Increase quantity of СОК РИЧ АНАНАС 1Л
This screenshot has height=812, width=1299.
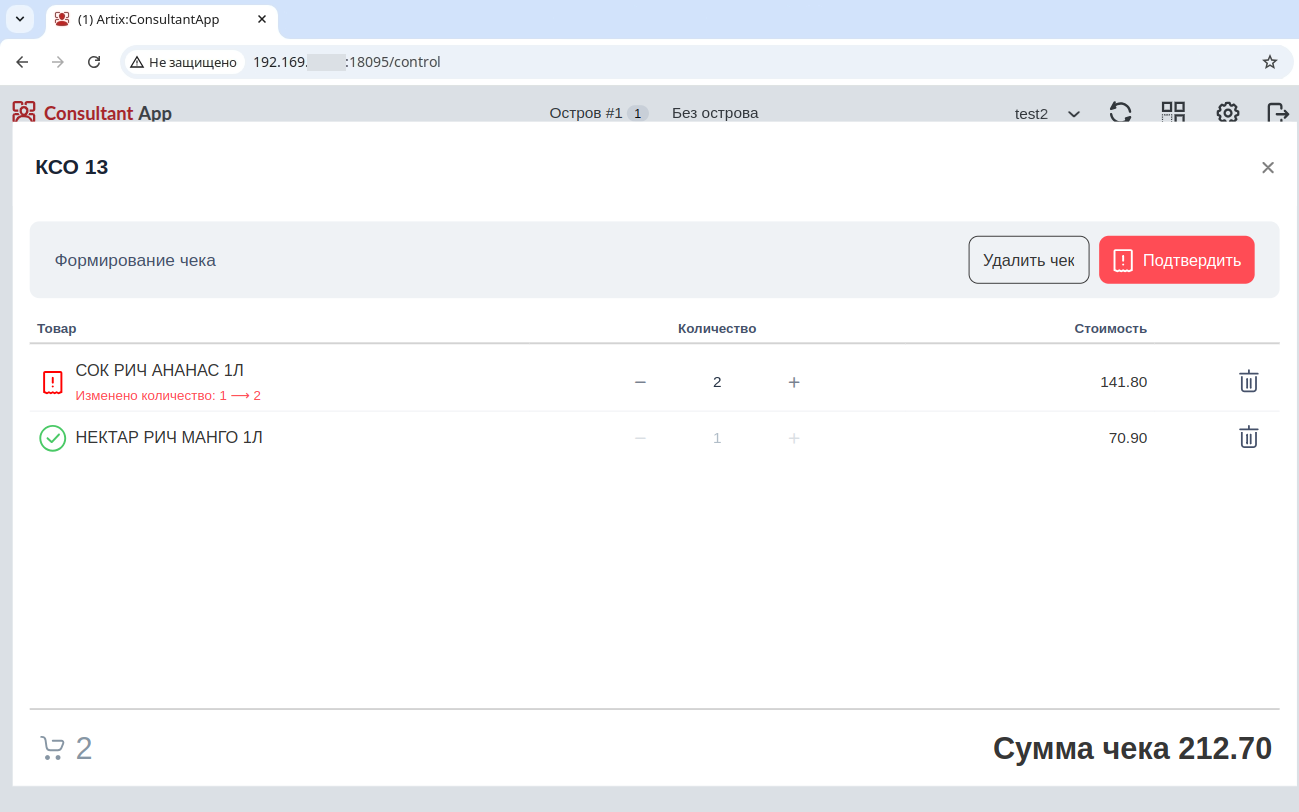[x=794, y=382]
